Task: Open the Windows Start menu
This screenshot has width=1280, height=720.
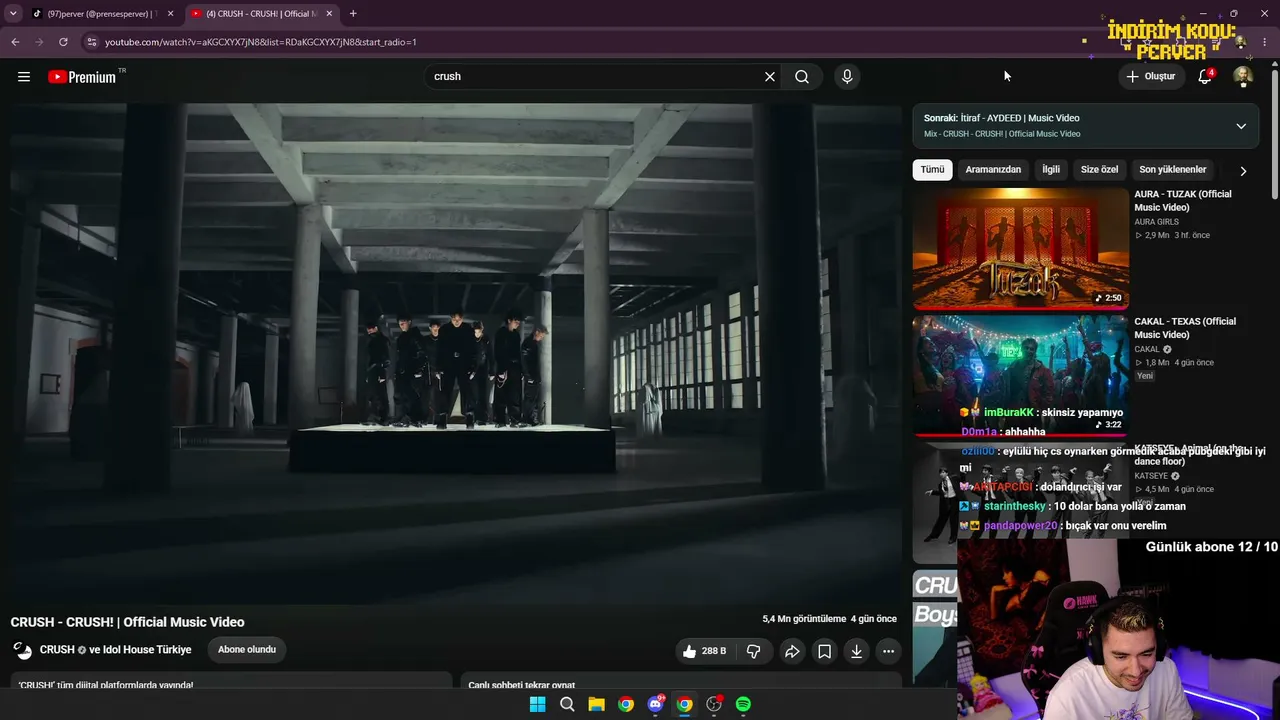Action: [x=537, y=704]
